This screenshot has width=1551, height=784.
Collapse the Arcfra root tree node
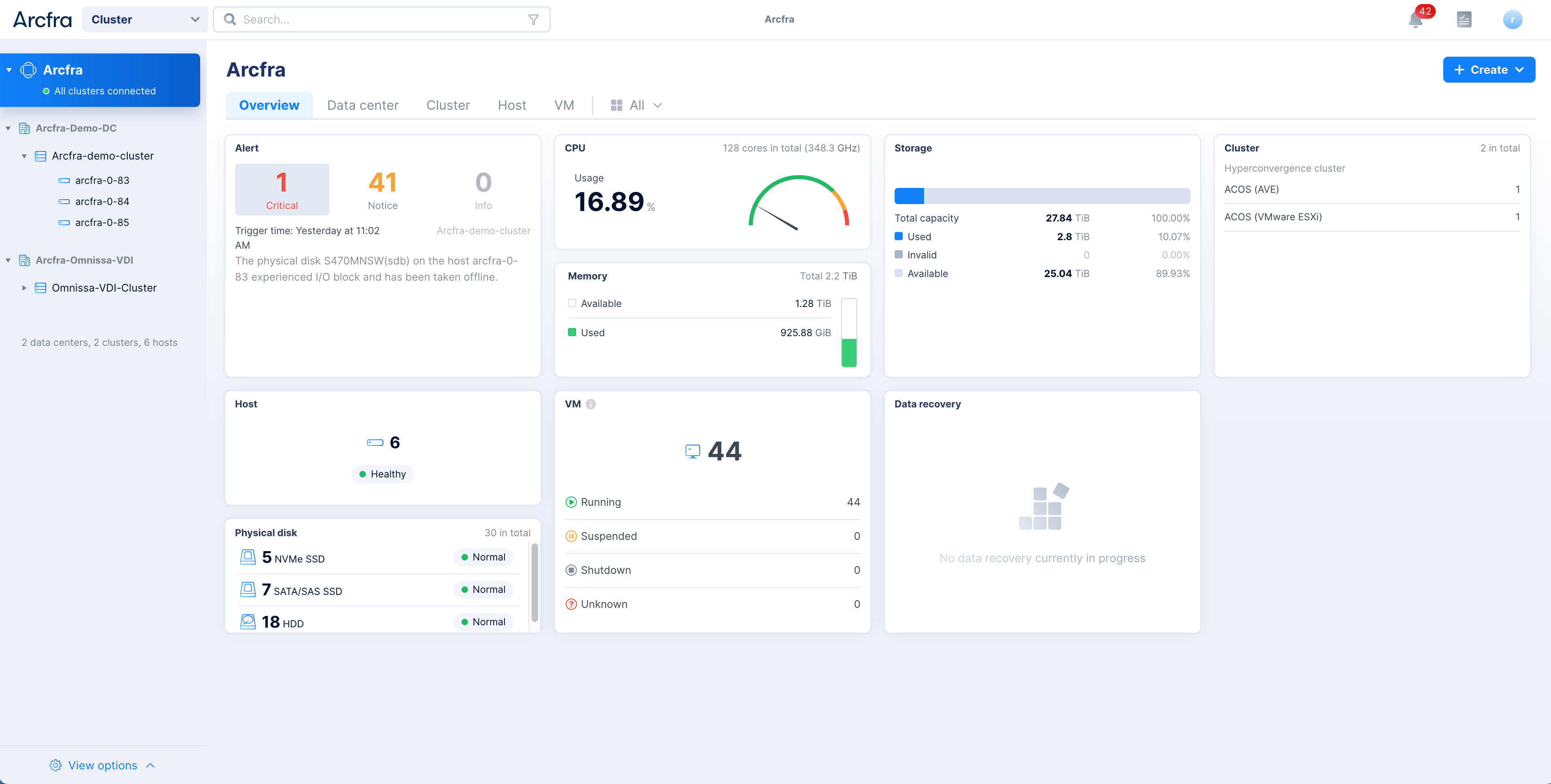(9, 70)
